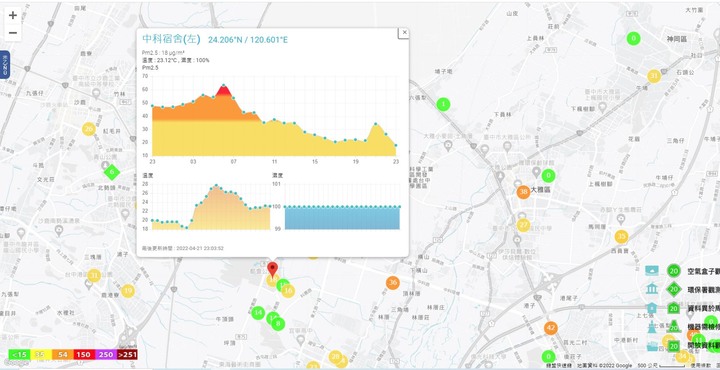Click the Pm2.5 : 18 μg/m³ reading

[x=163, y=53]
